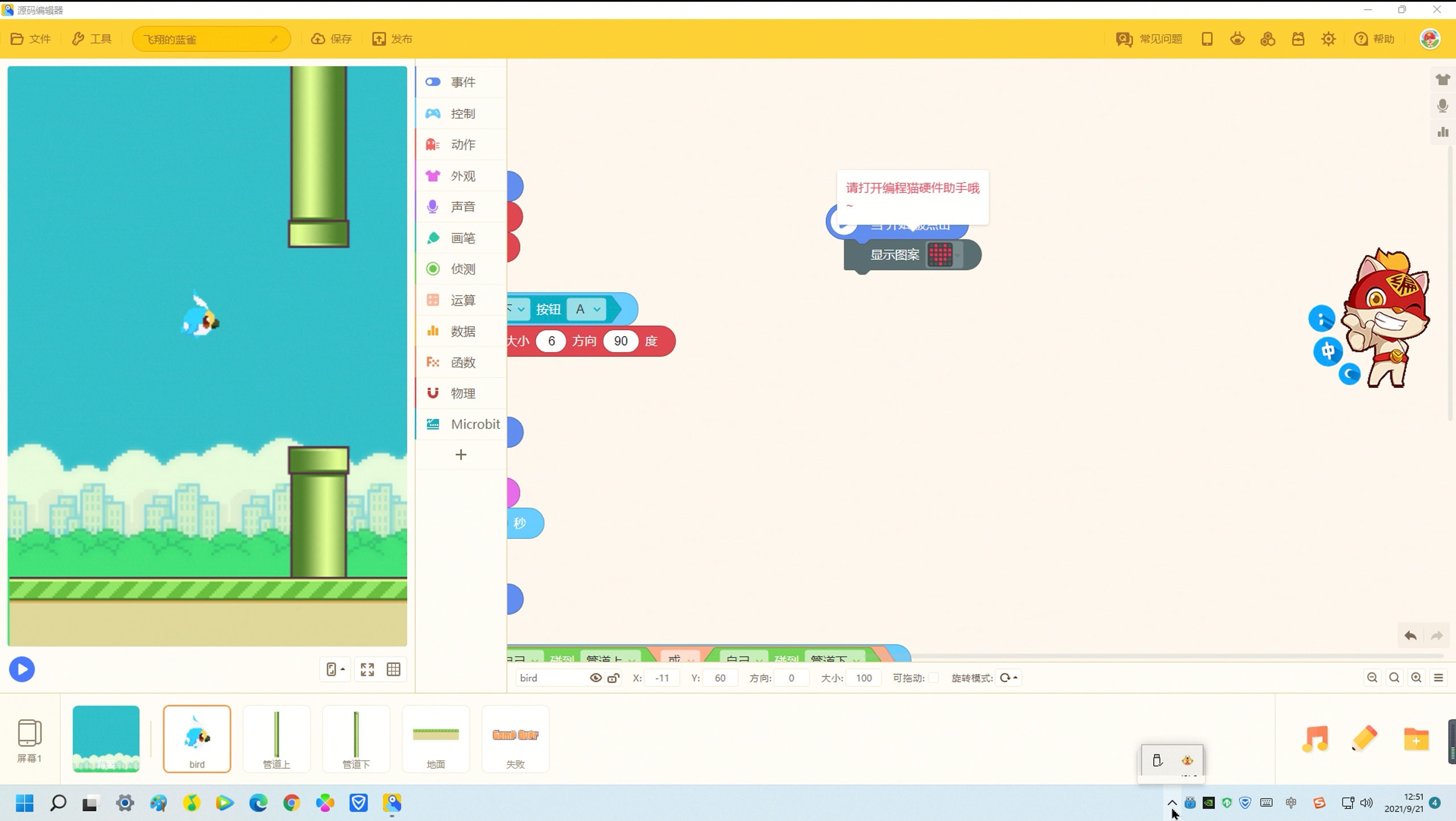1456x821 pixels.
Task: Open the user avatar profile
Action: click(x=1430, y=39)
